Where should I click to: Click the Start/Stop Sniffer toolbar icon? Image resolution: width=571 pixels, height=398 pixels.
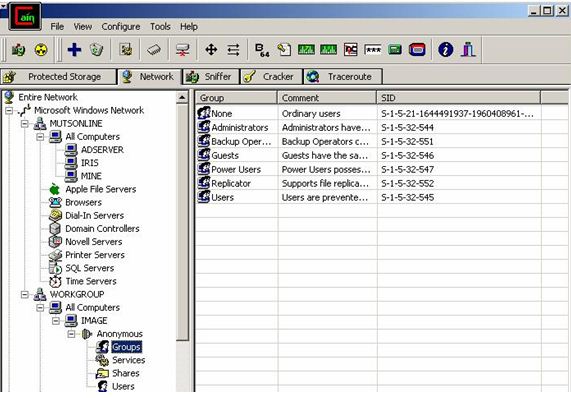(18, 50)
